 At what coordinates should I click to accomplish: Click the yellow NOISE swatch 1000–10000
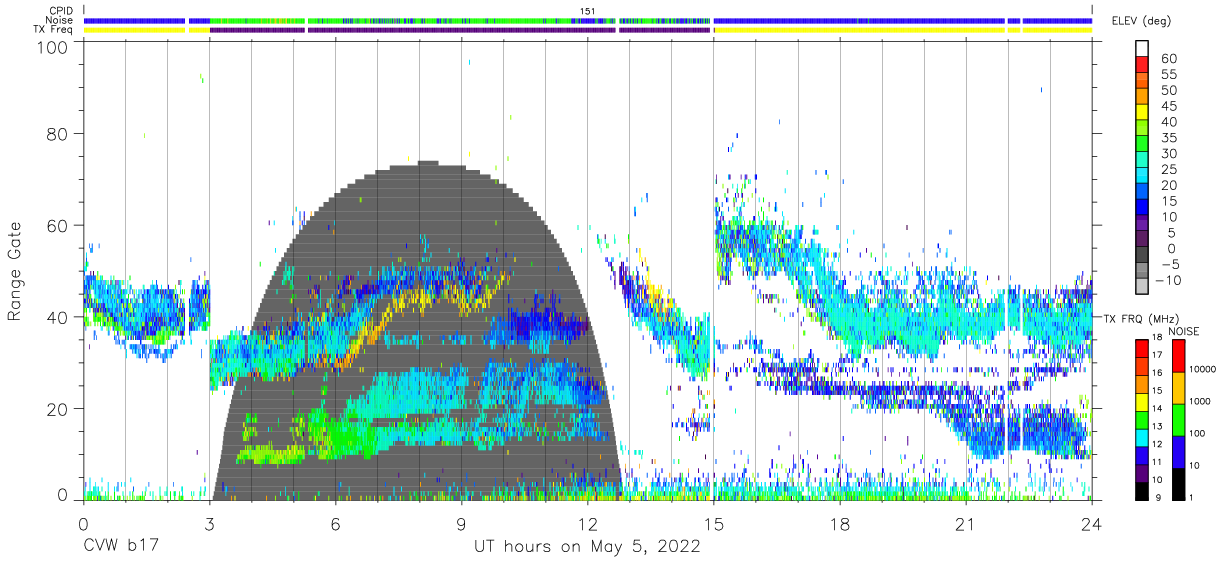click(1178, 387)
